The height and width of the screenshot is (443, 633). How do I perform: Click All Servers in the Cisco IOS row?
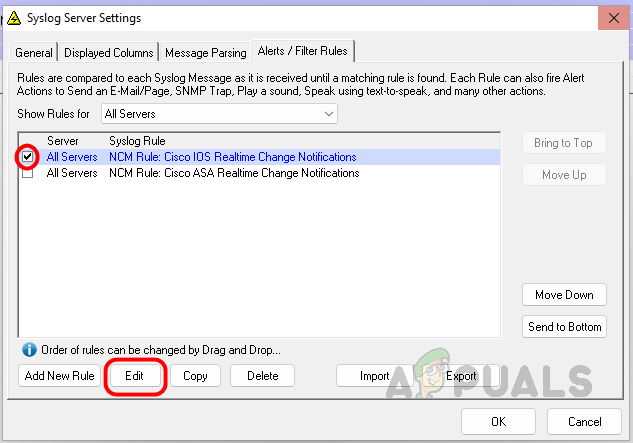click(x=72, y=157)
